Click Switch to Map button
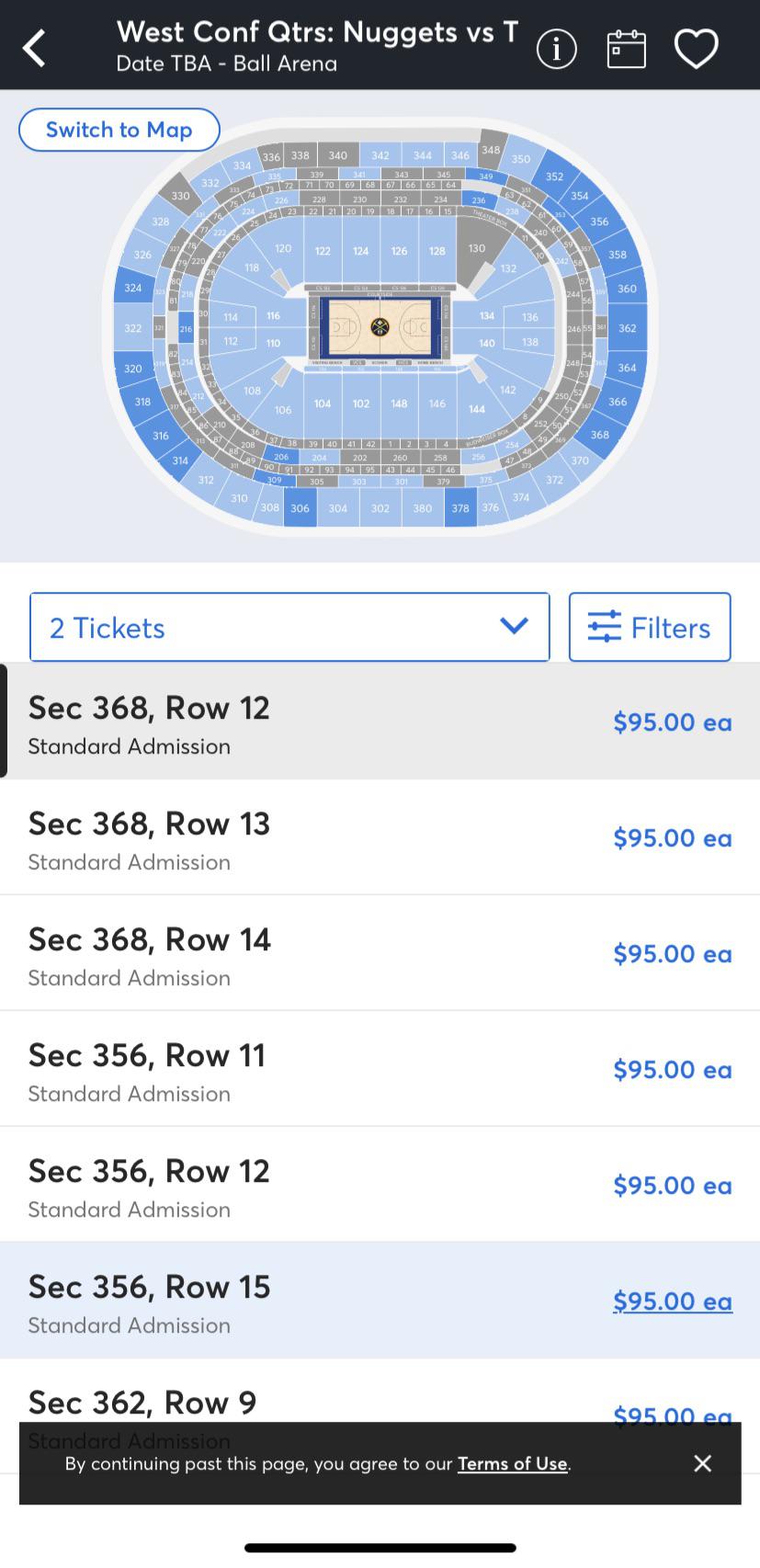Screen dimensions: 760x1568 (119, 130)
